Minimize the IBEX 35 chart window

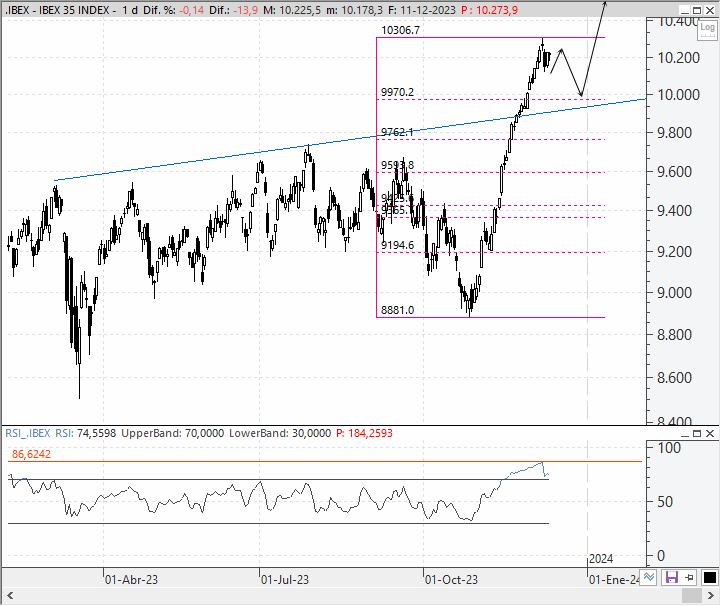[x=685, y=10]
